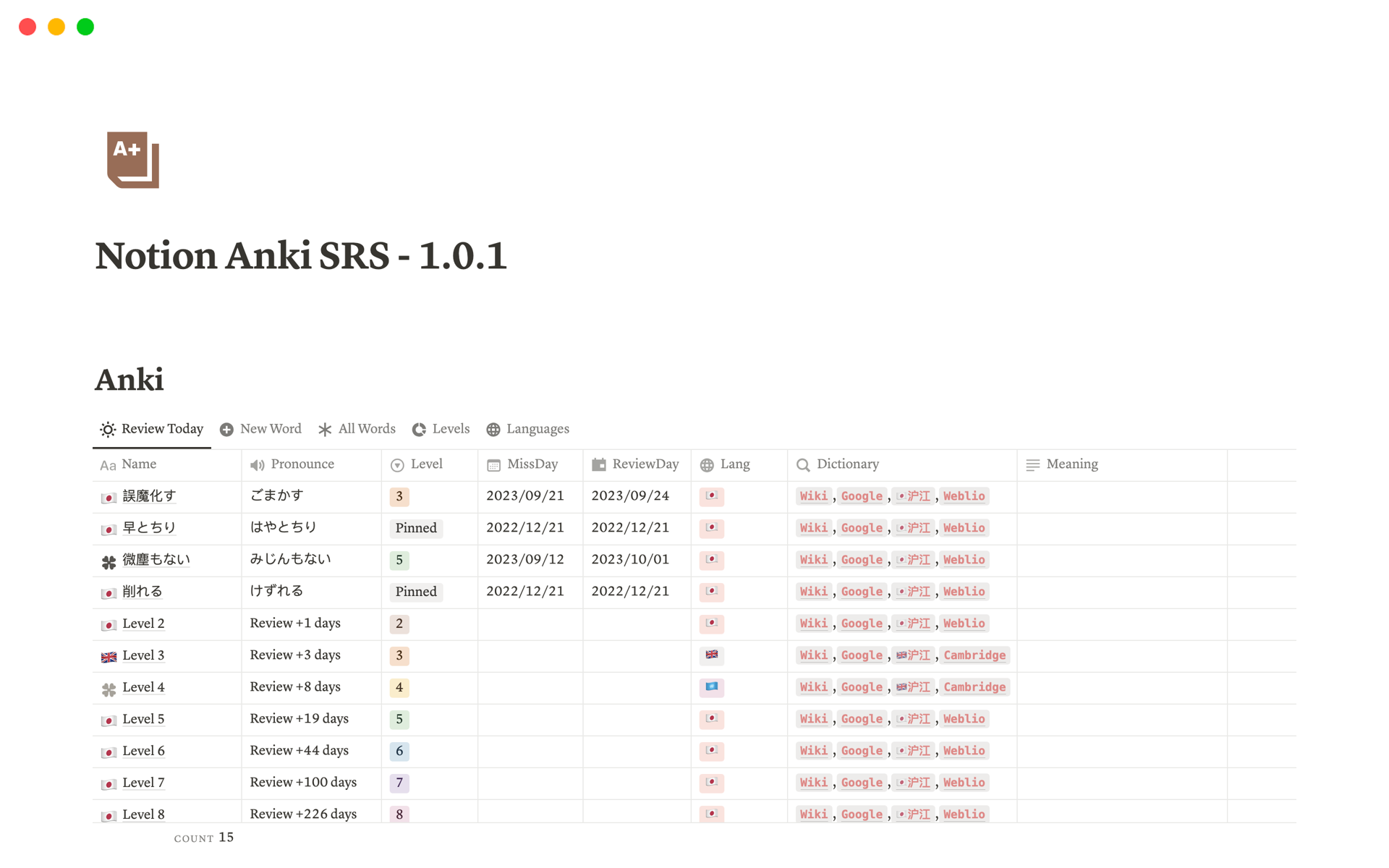Click the Pinned tag on 早とちり row
Image resolution: width=1389 pixels, height=868 pixels.
[x=415, y=528]
